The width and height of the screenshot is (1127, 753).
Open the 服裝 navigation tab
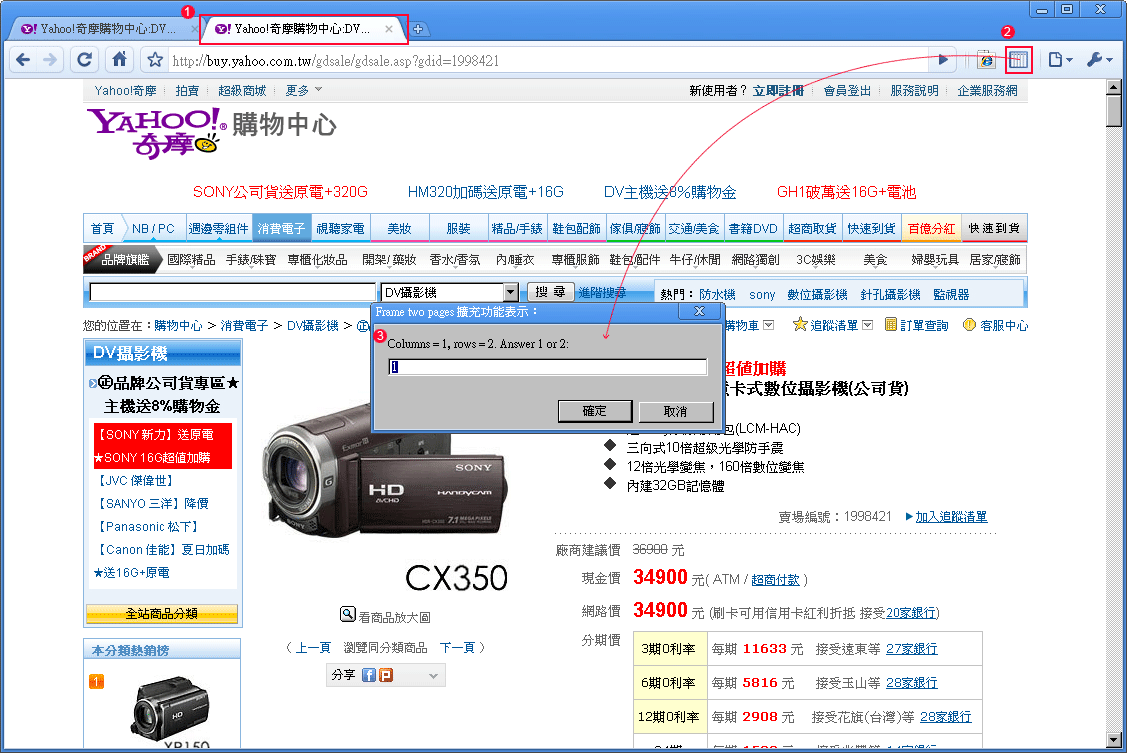pyautogui.click(x=459, y=228)
